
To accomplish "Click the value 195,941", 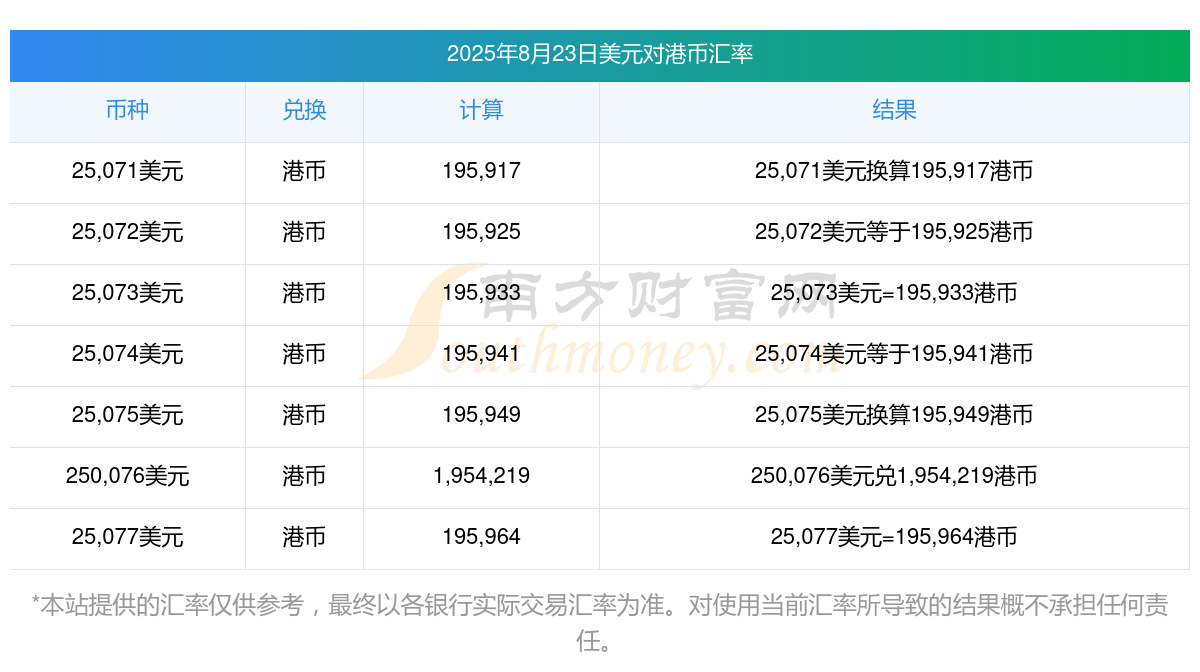I will pyautogui.click(x=481, y=354).
